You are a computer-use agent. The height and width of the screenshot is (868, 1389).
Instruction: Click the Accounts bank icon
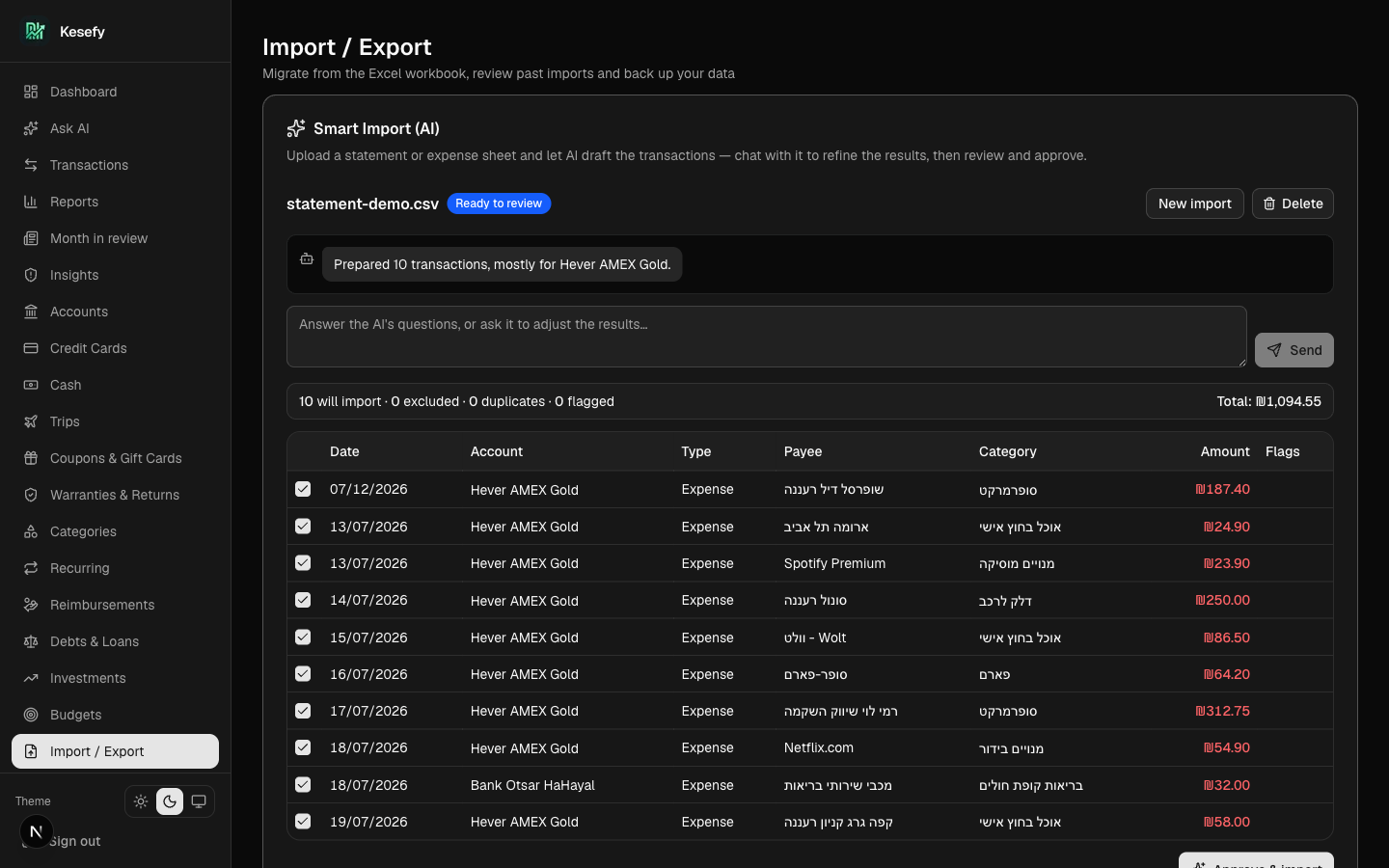[31, 312]
